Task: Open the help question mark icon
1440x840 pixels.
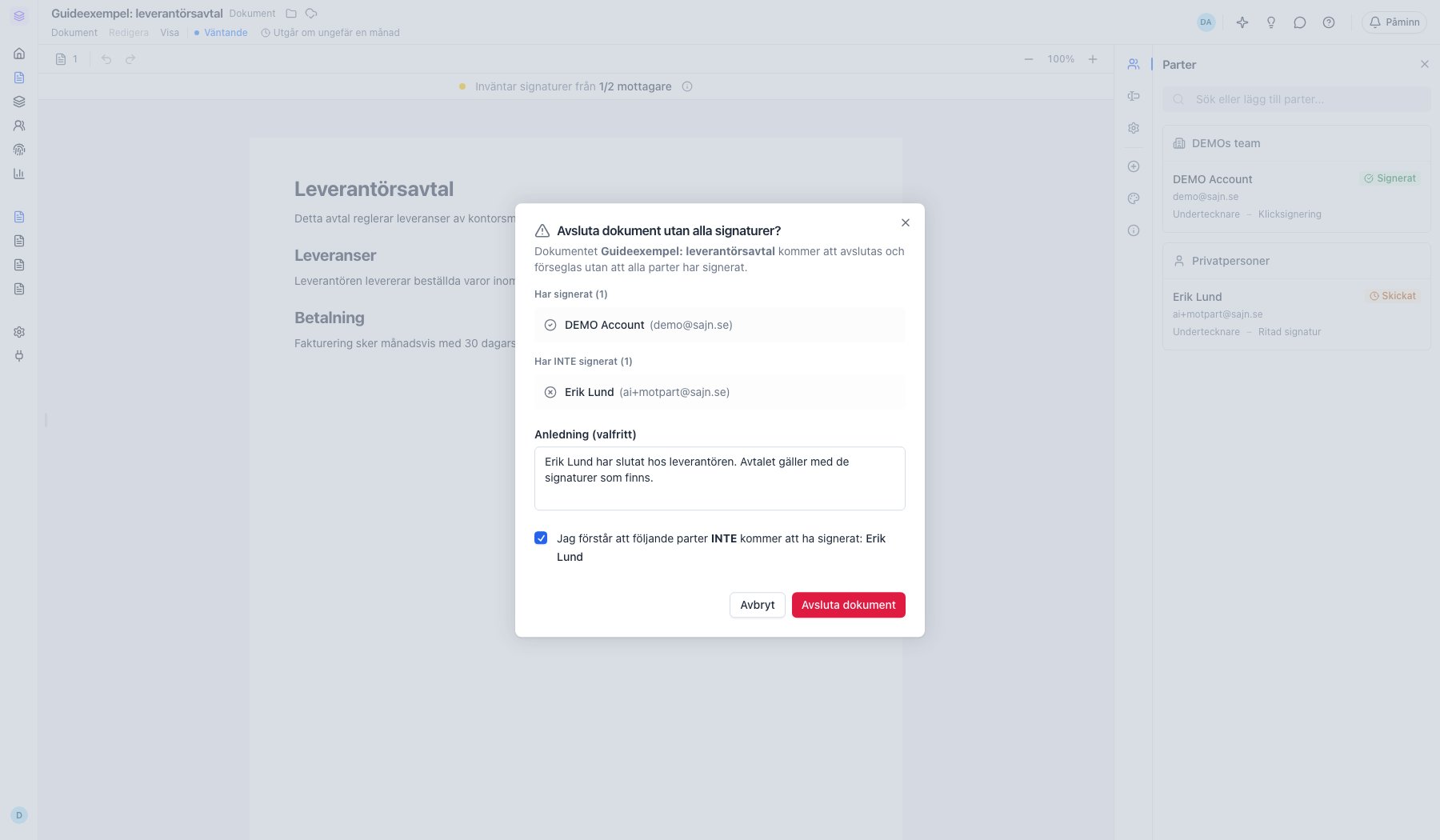Action: [x=1329, y=22]
